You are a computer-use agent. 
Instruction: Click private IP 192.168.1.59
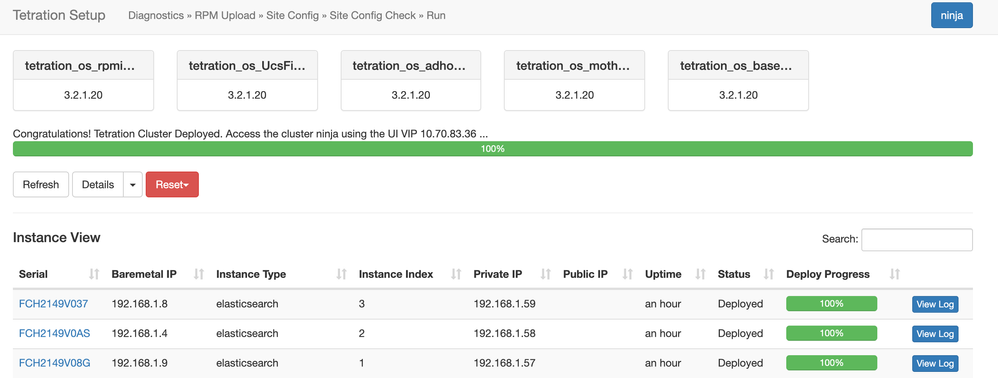(505, 304)
